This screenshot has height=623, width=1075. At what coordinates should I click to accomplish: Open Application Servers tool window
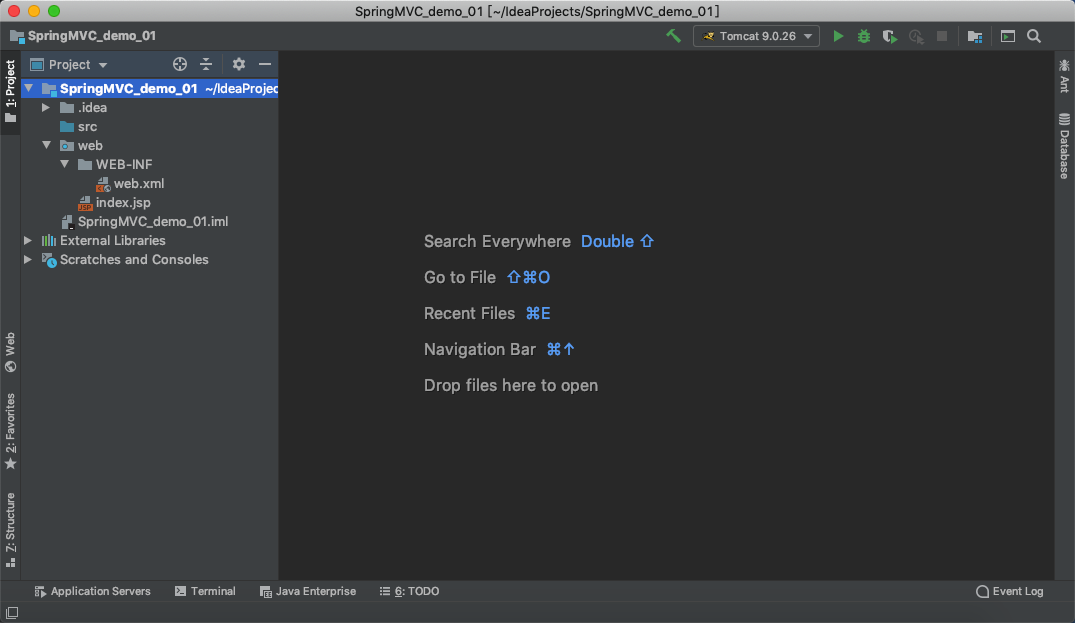pos(93,591)
